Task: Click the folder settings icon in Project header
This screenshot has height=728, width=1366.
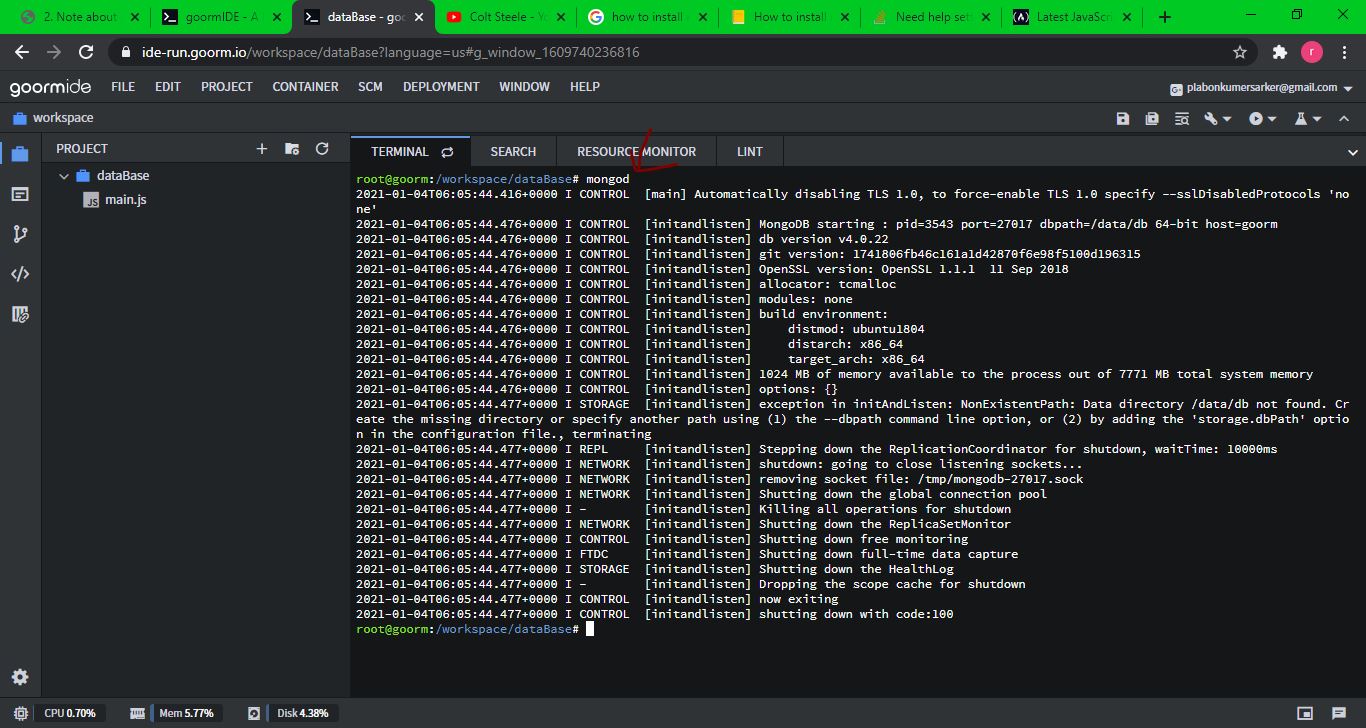Action: 292,148
